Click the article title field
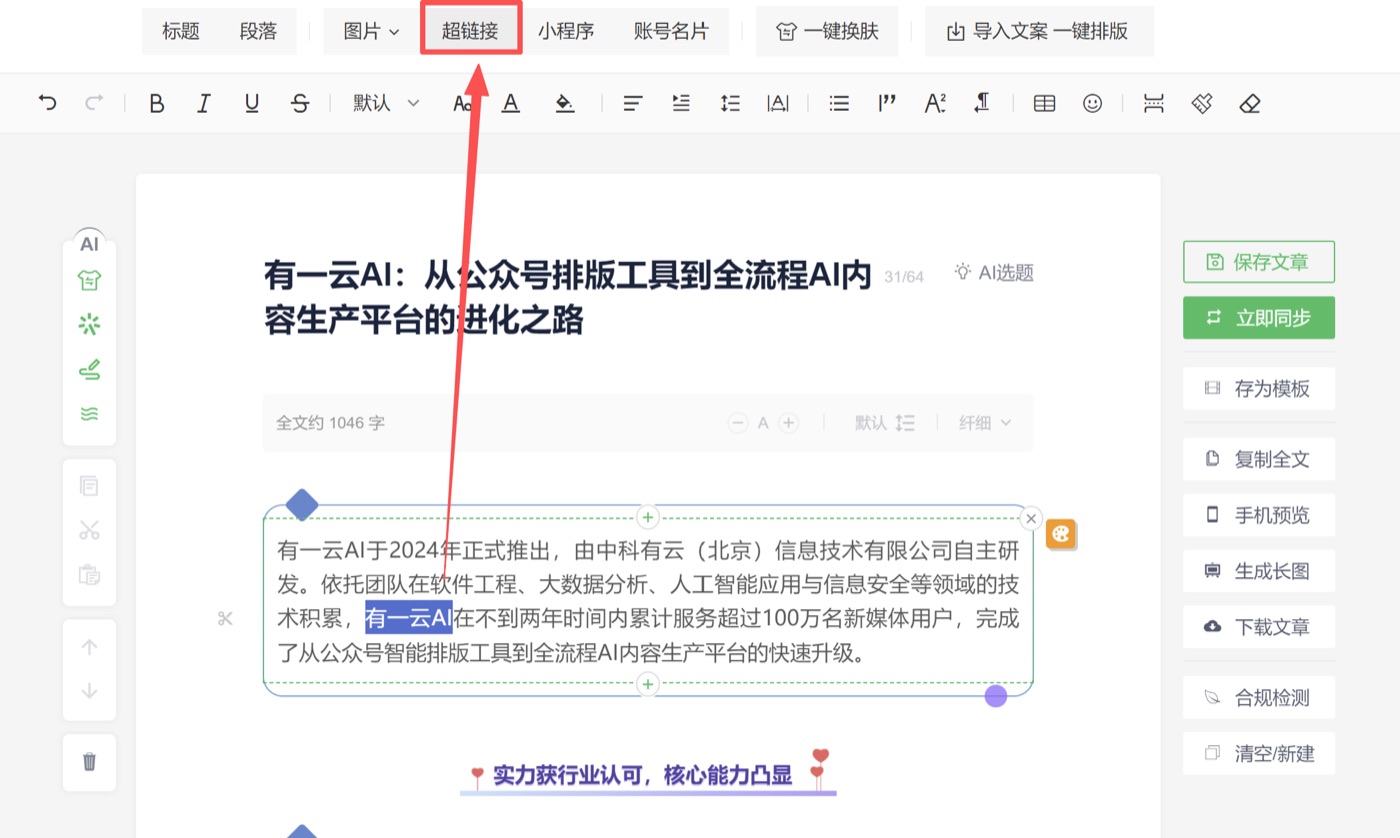The width and height of the screenshot is (1400, 838). [x=568, y=297]
